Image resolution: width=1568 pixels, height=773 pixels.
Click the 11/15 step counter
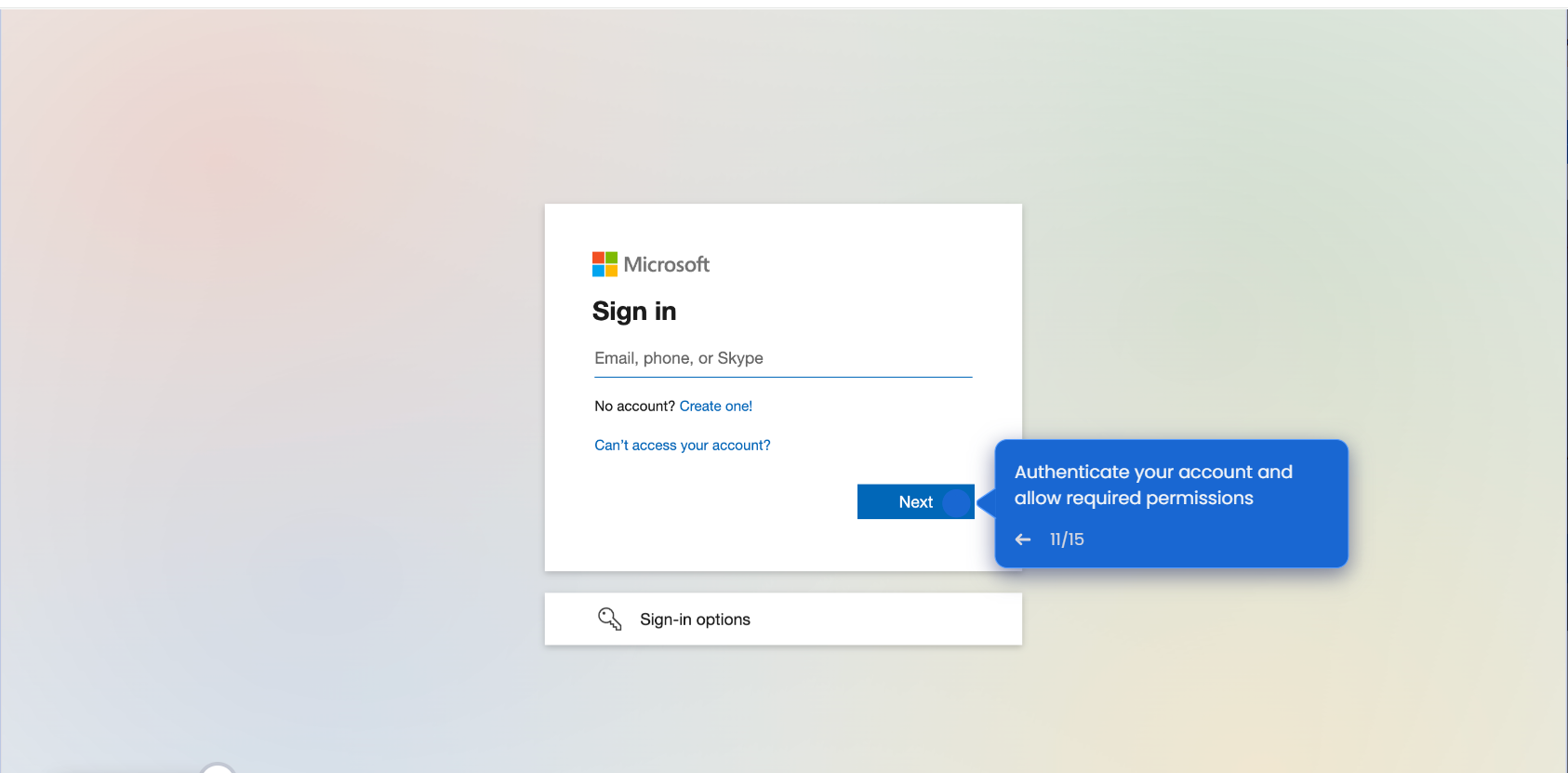click(x=1067, y=540)
